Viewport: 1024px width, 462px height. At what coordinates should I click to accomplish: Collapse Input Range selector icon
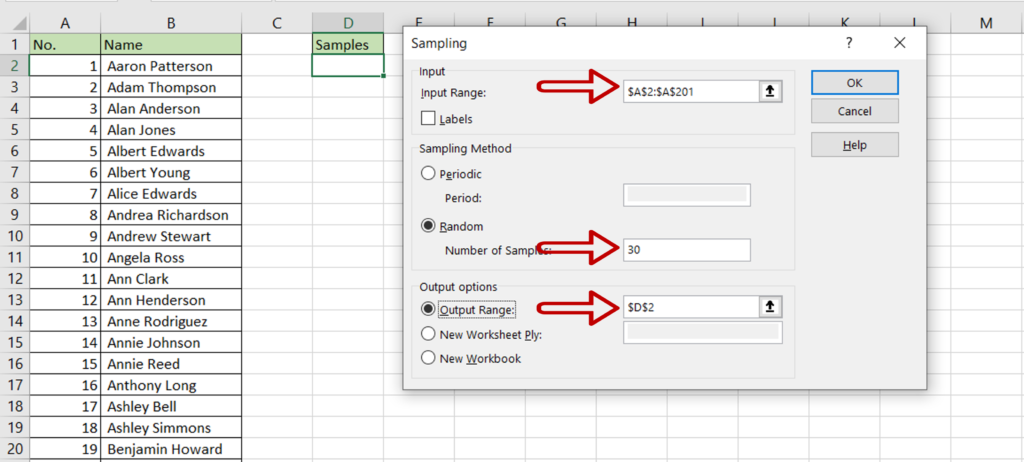pos(771,92)
